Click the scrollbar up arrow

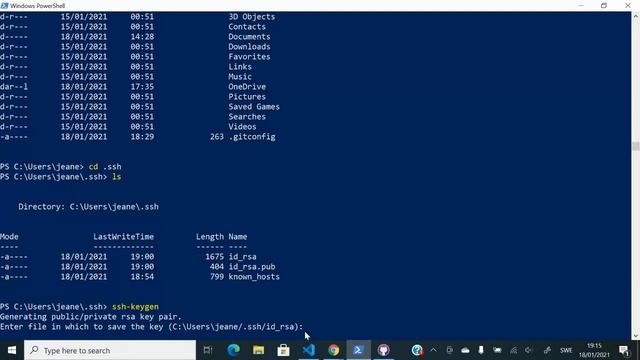[x=636, y=16]
